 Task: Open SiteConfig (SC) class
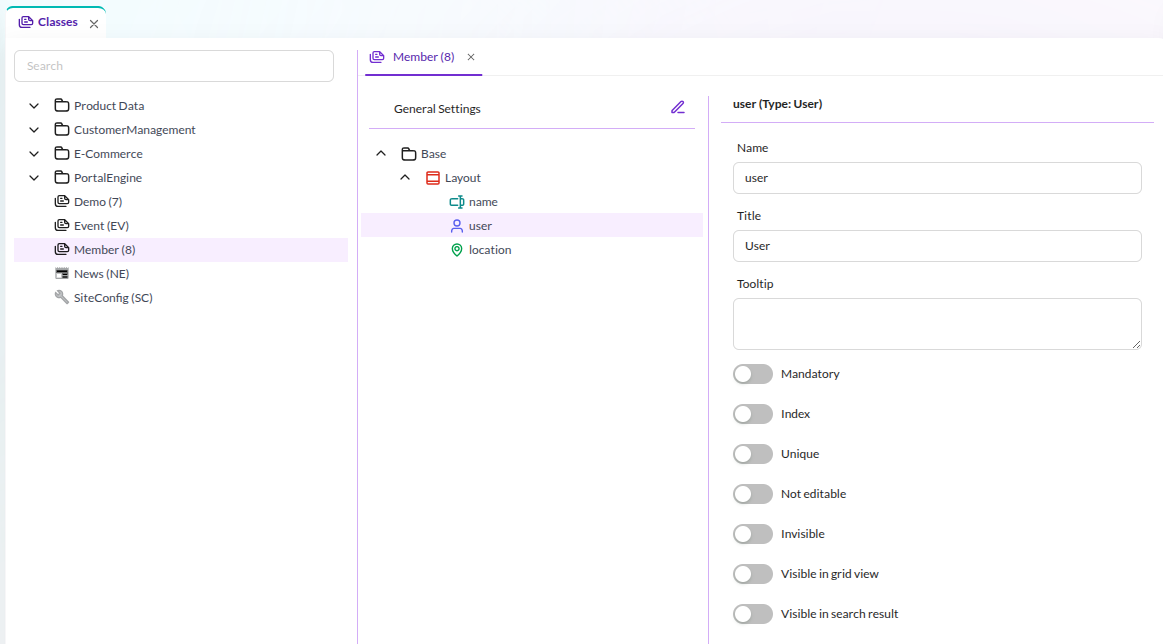113,298
